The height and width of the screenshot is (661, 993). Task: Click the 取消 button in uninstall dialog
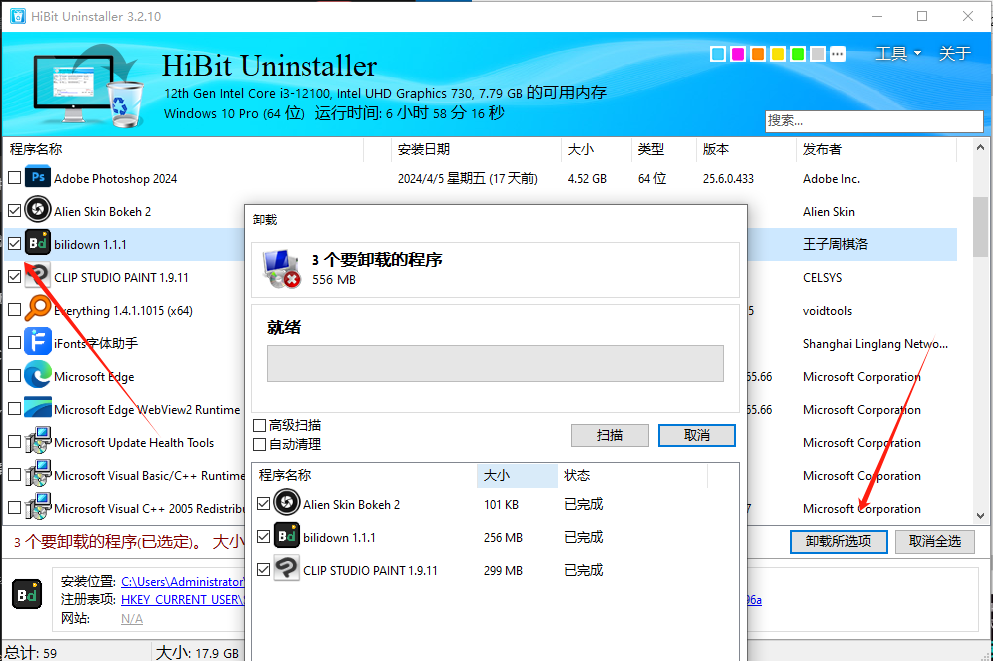[697, 436]
